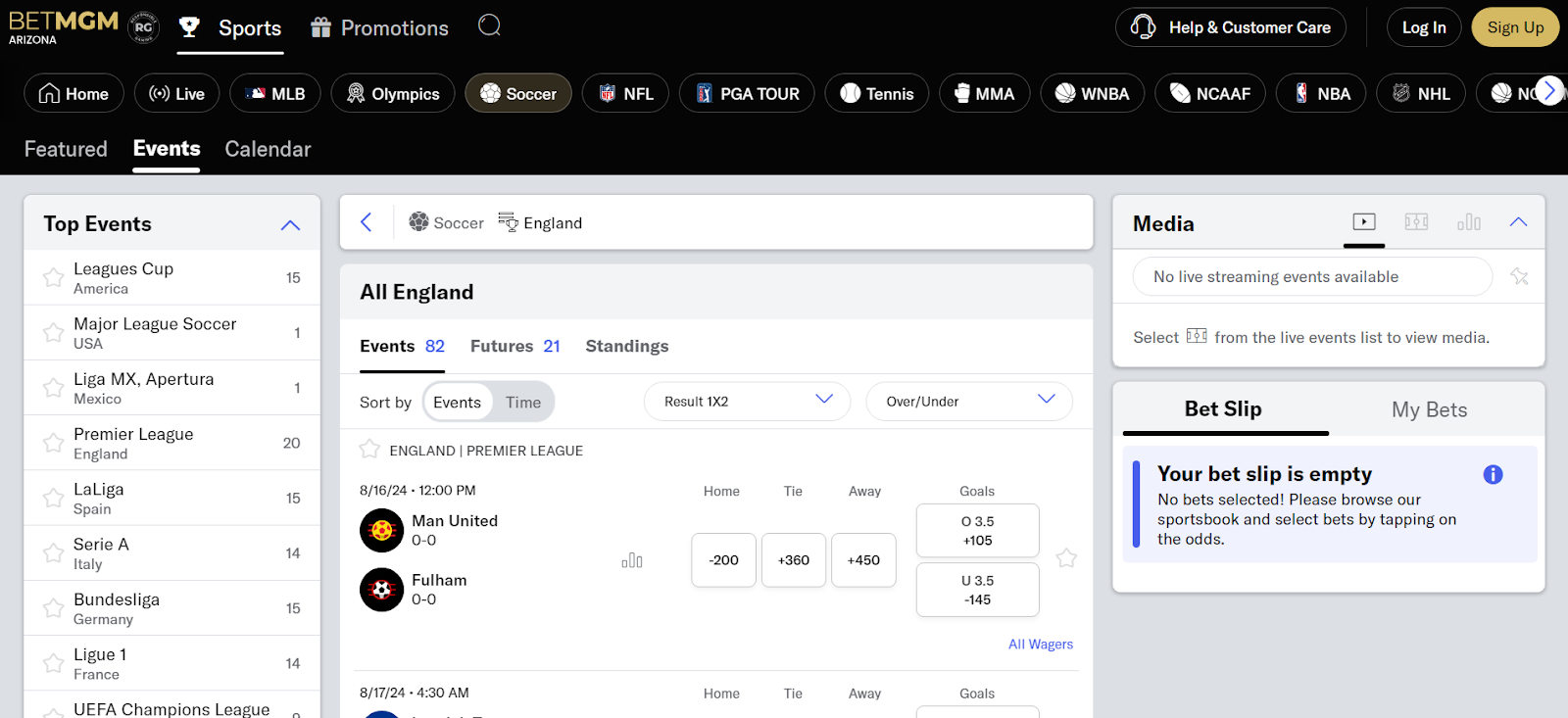The image size is (1568, 718).
Task: Open the Over/Under dropdown
Action: coord(969,402)
